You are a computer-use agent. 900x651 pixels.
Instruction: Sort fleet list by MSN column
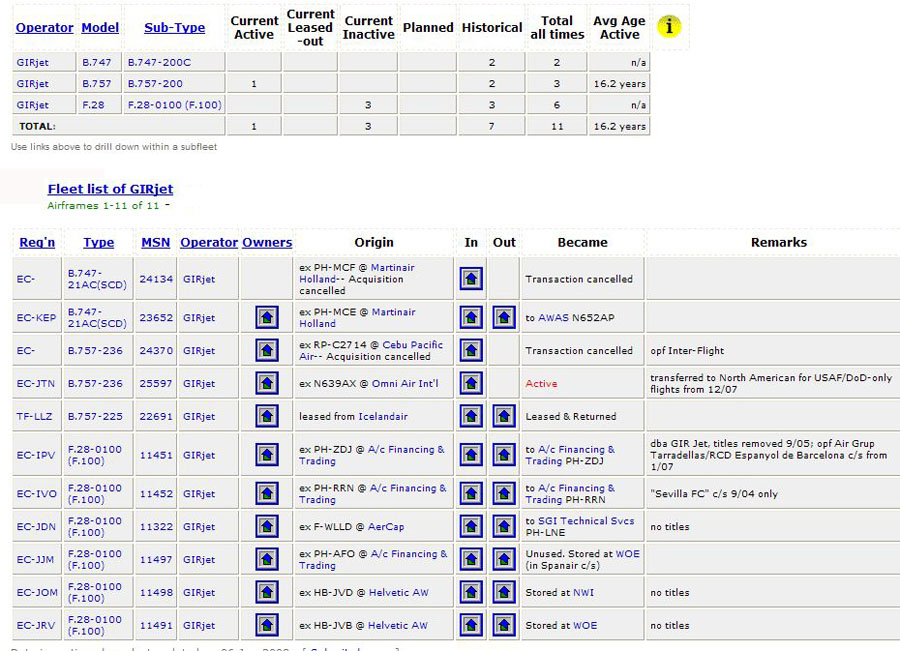155,242
